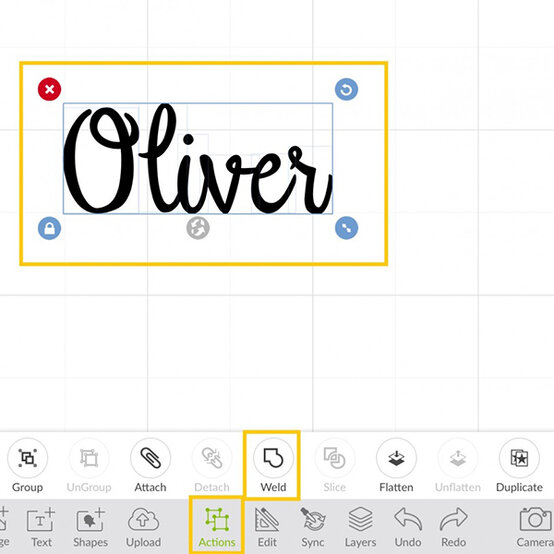Click the resize handle on selection
The image size is (554, 554).
346,228
